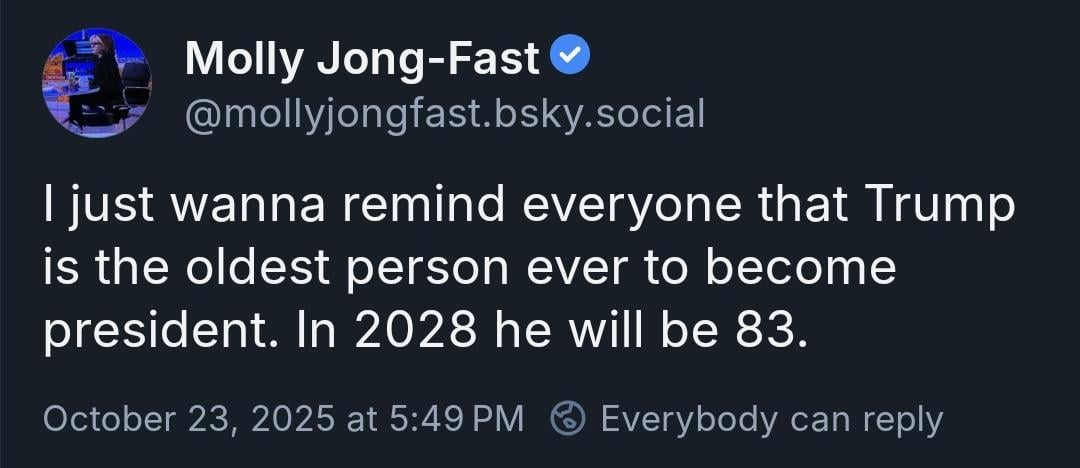Click the blue verified checkmark badge

click(x=571, y=58)
